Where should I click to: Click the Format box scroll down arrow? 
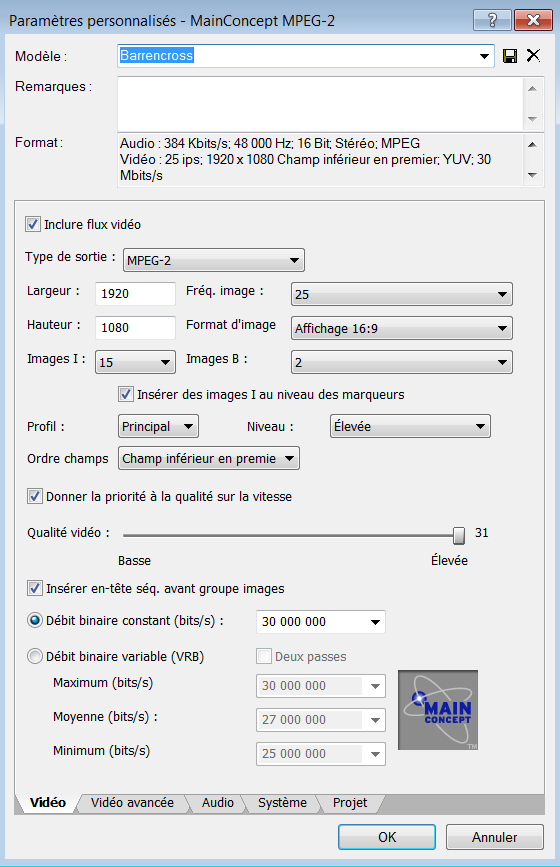(x=532, y=175)
